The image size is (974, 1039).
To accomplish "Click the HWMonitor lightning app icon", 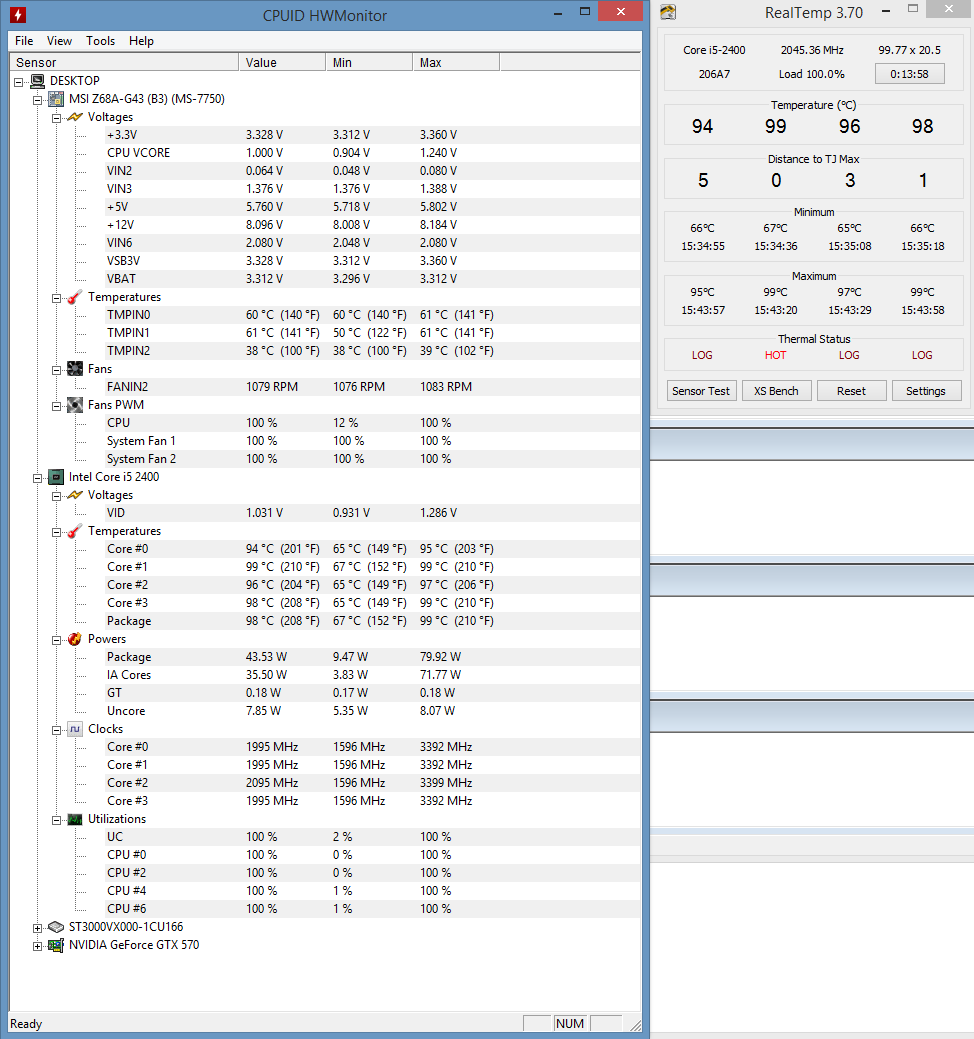I will click(x=18, y=15).
